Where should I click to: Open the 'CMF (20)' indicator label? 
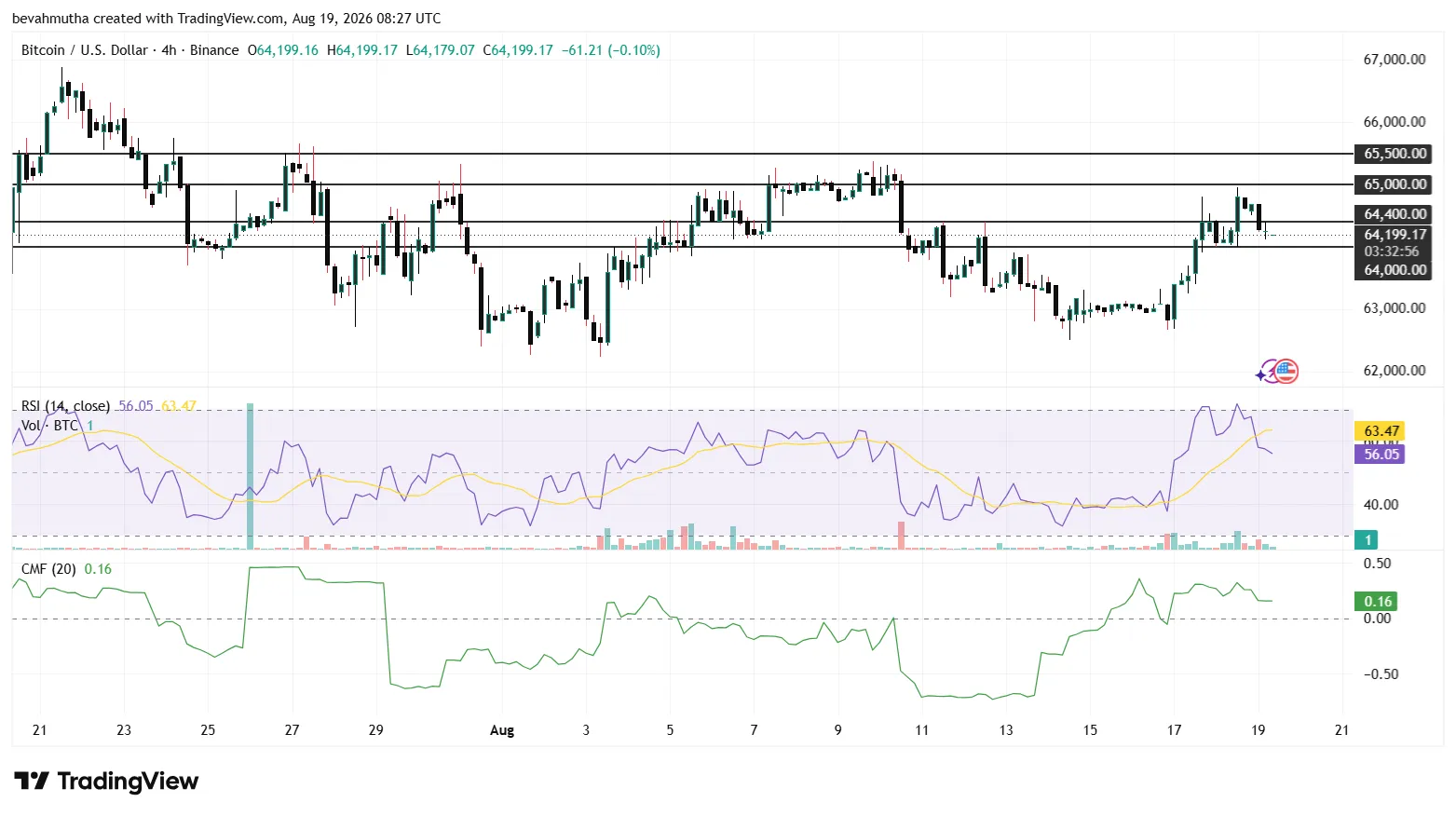click(x=48, y=569)
